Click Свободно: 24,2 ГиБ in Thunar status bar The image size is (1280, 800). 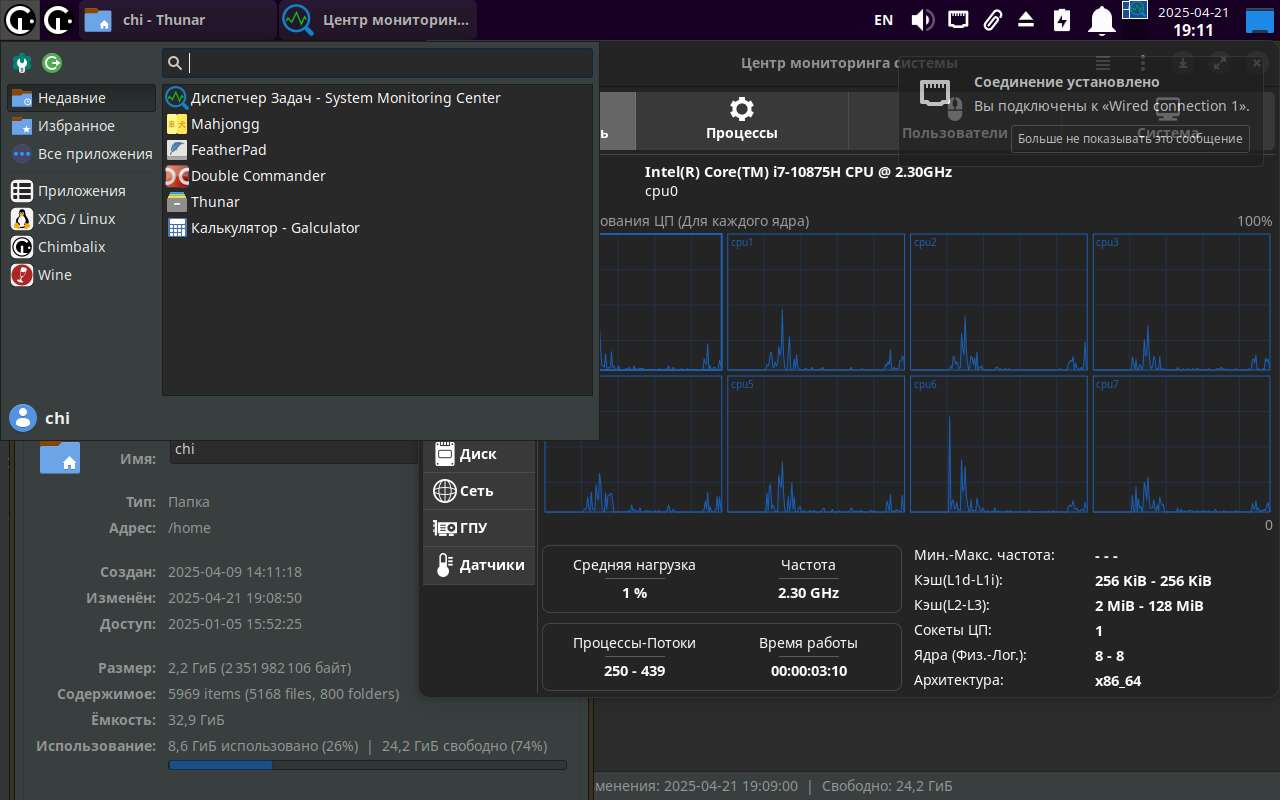point(887,786)
